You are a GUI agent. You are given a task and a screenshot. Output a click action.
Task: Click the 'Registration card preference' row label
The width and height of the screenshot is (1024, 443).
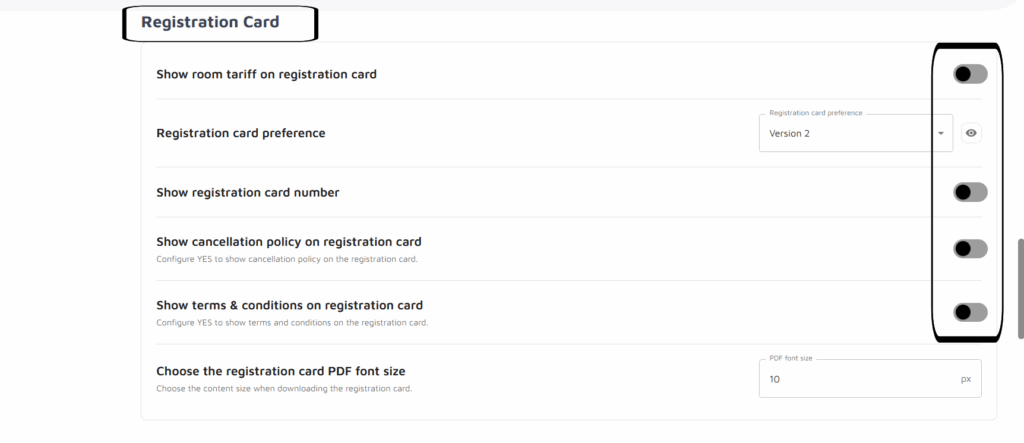tap(241, 133)
